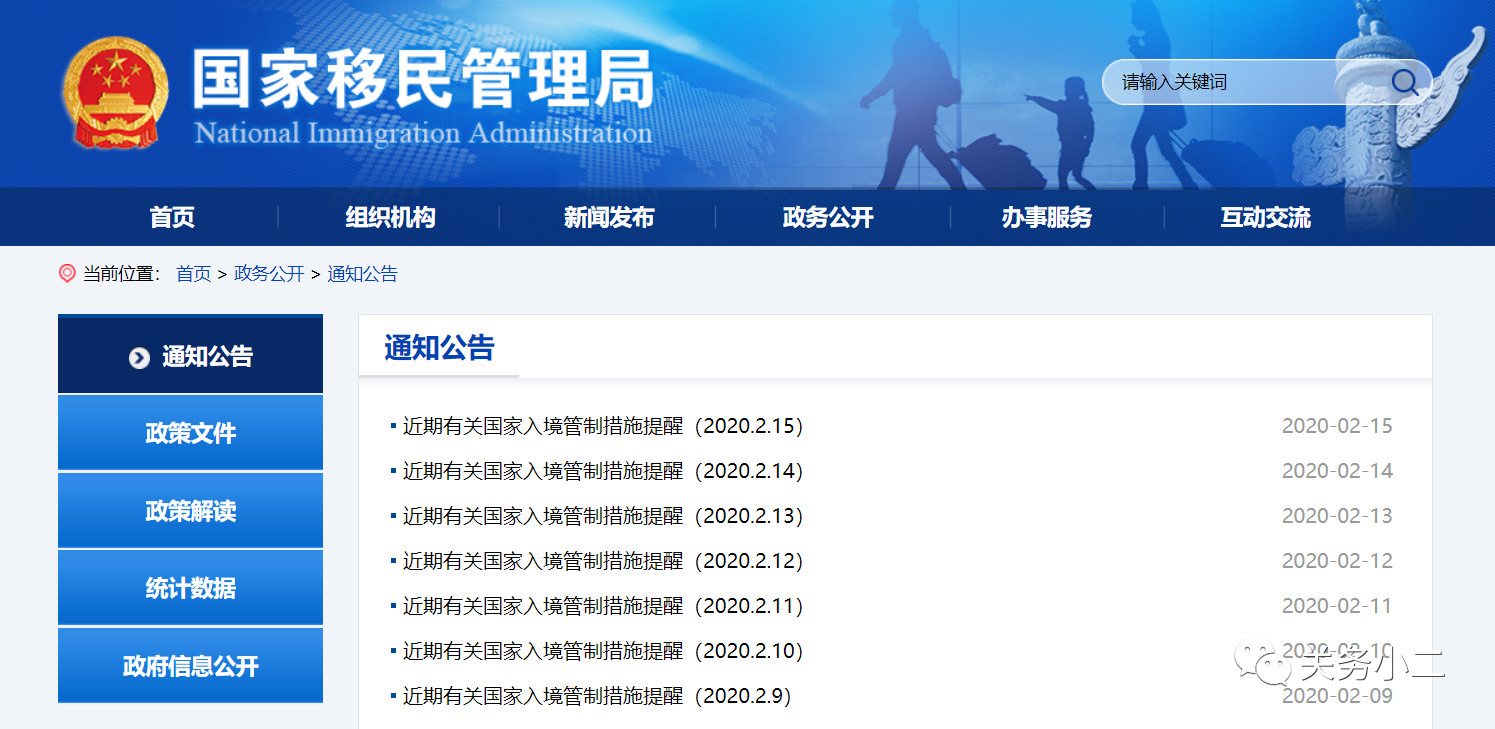Click the location pin icon
Screen dimensions: 1495x729
click(67, 273)
